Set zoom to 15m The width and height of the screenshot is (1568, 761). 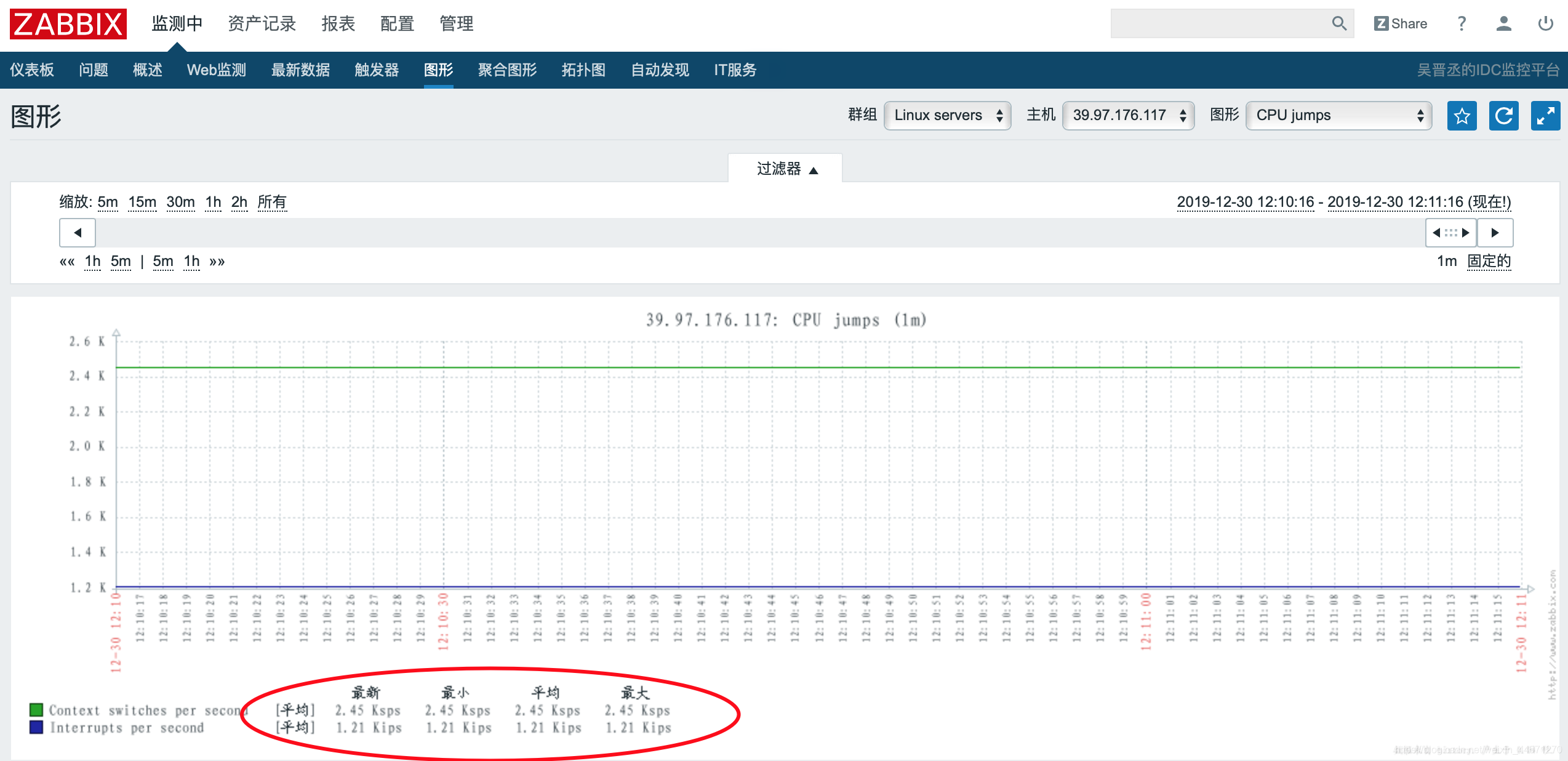point(142,202)
